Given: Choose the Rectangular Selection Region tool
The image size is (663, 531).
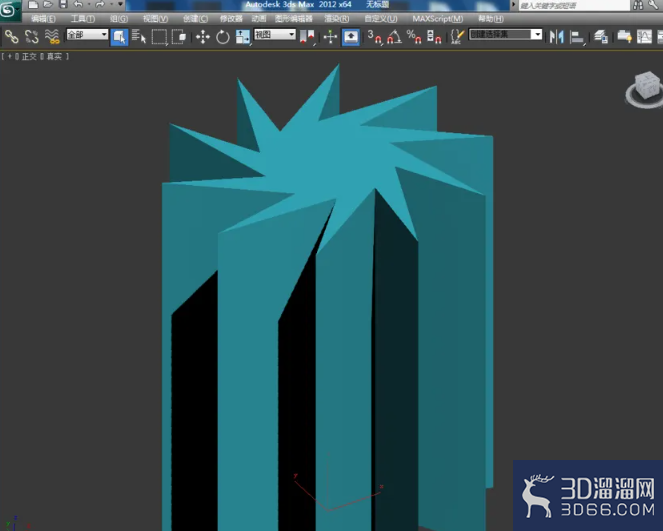Looking at the screenshot, I should tap(159, 37).
